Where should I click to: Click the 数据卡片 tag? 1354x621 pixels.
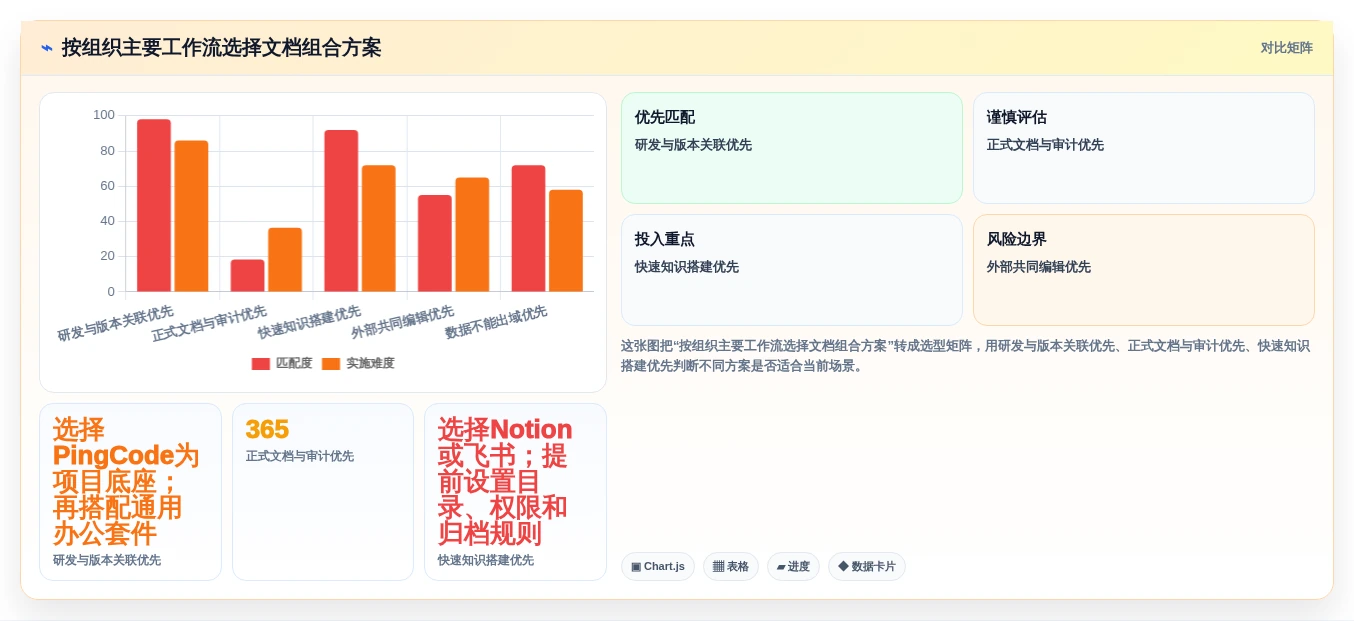[x=867, y=567]
